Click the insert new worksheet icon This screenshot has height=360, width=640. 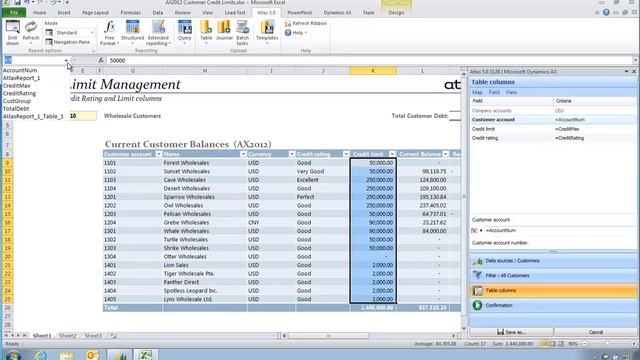tap(114, 336)
